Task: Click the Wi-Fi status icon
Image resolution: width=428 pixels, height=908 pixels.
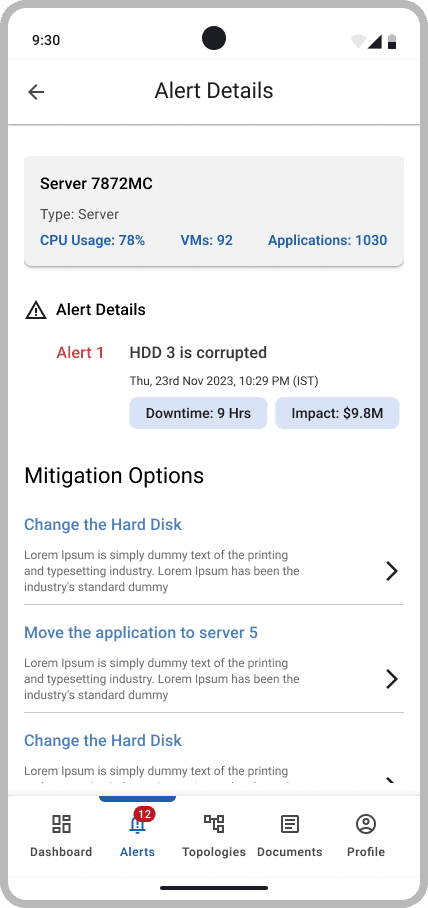Action: point(358,41)
